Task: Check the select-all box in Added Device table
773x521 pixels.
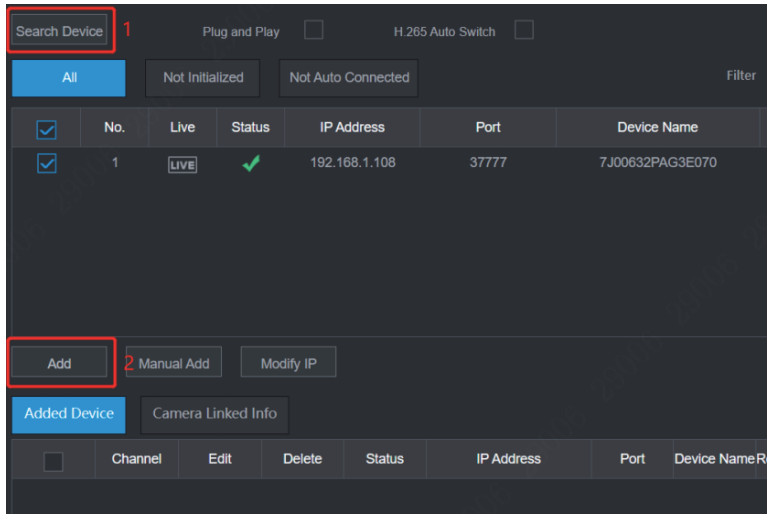Action: click(53, 460)
